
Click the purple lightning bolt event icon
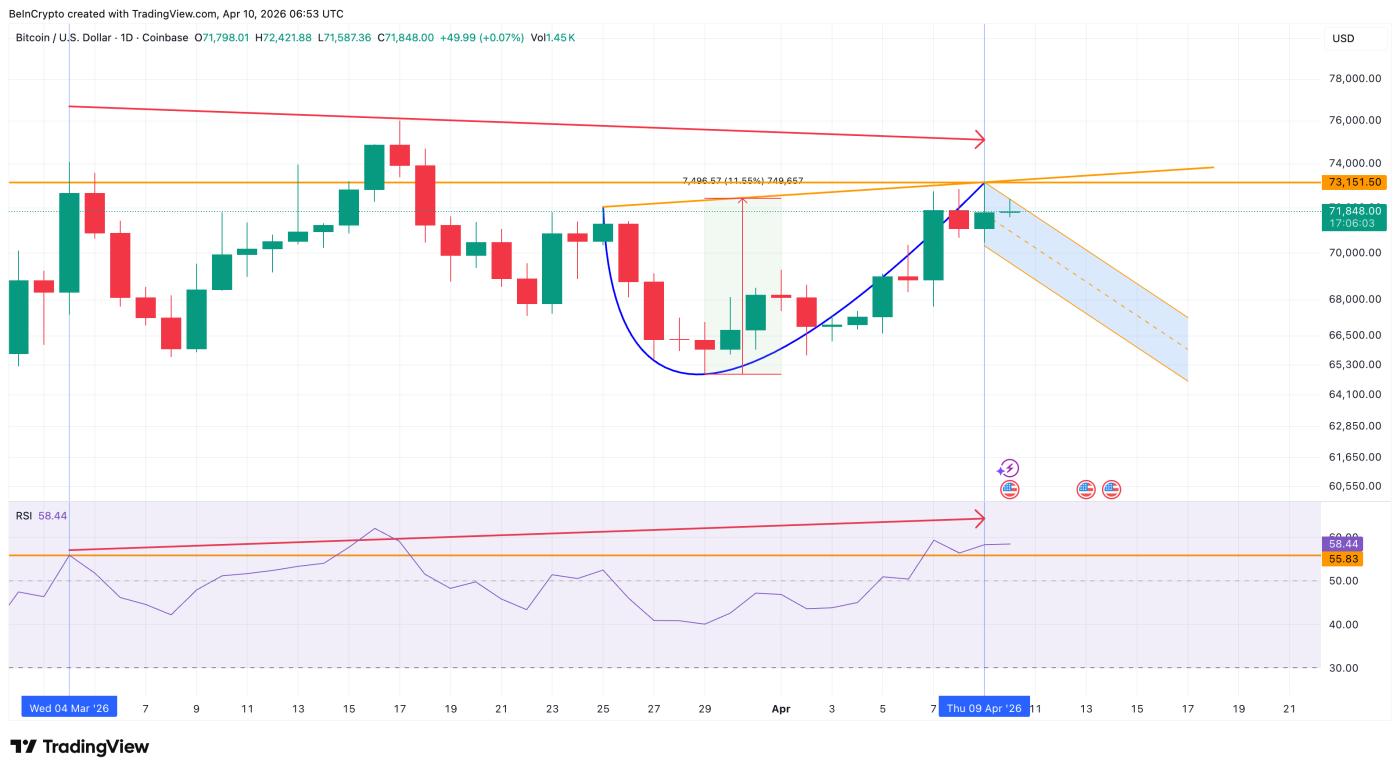coord(1009,468)
